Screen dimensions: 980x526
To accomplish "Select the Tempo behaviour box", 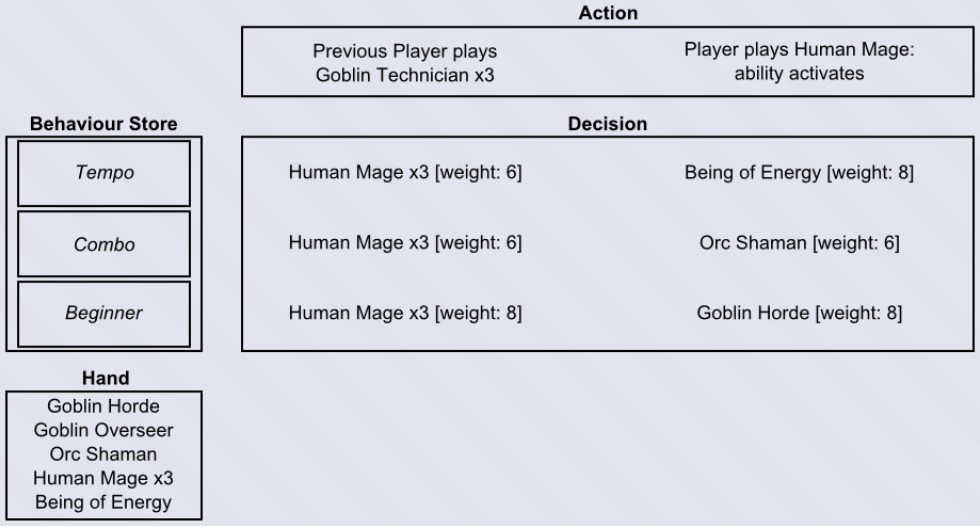I will tap(104, 173).
